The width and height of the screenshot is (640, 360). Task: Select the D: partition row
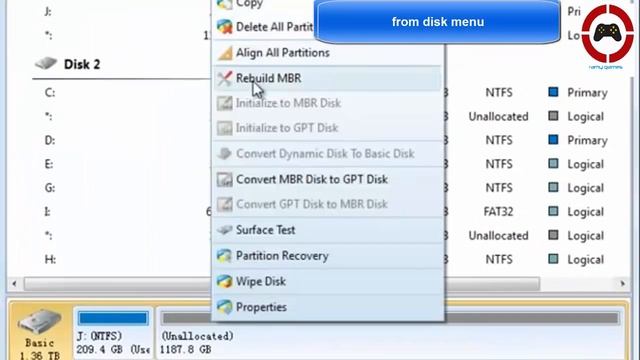pos(318,140)
